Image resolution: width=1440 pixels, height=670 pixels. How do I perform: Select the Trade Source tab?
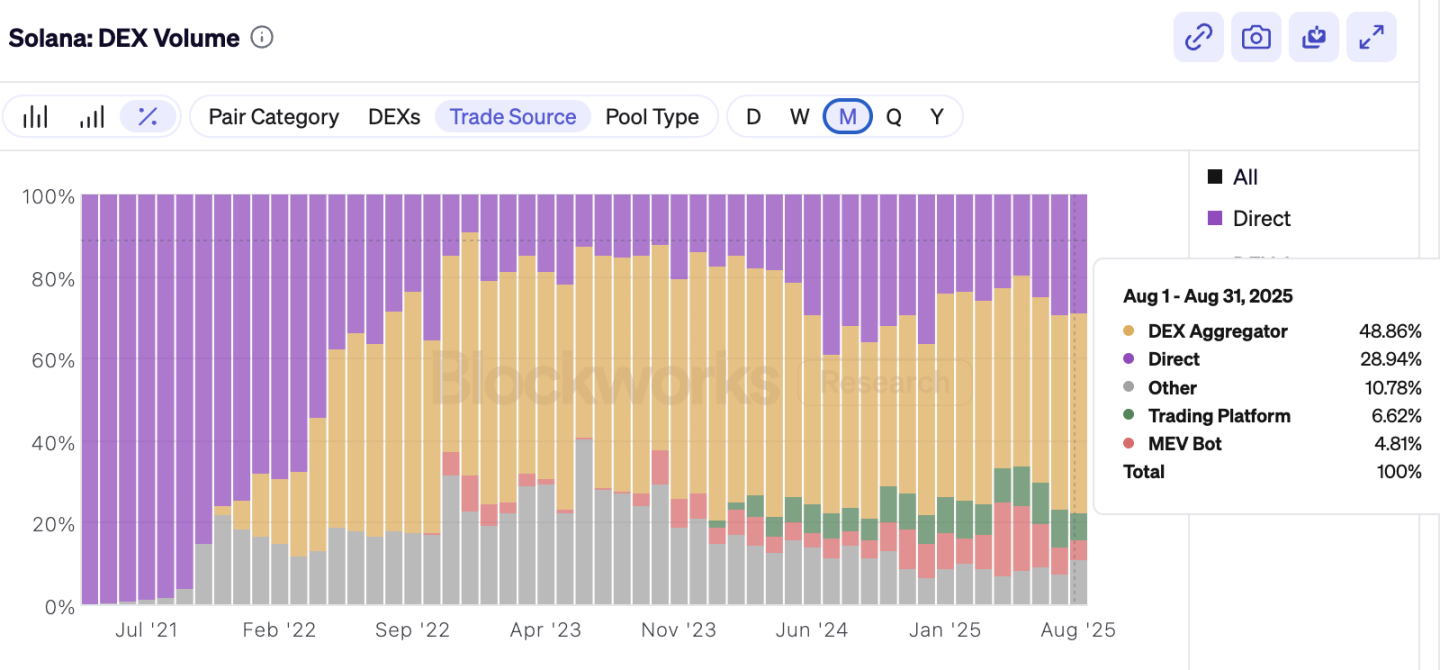pyautogui.click(x=513, y=117)
